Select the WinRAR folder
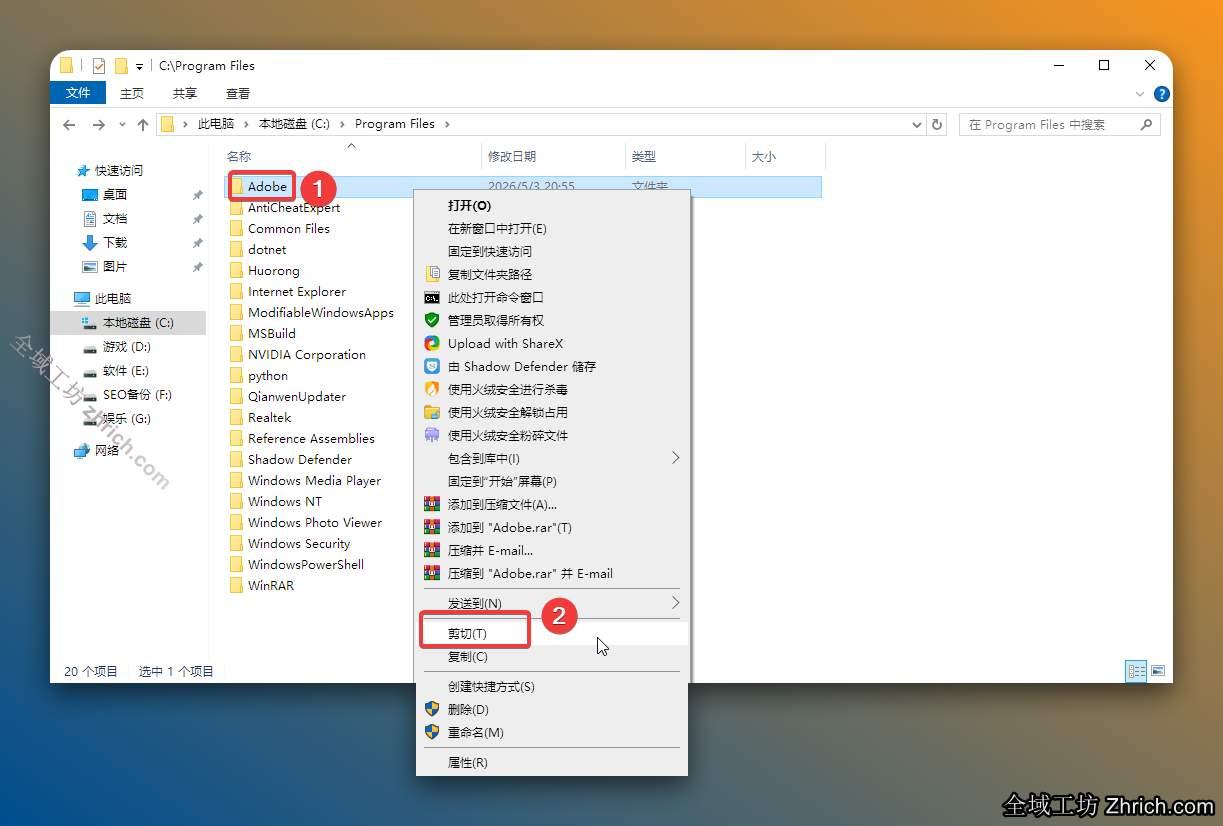Screen dimensions: 1223x826 [271, 586]
